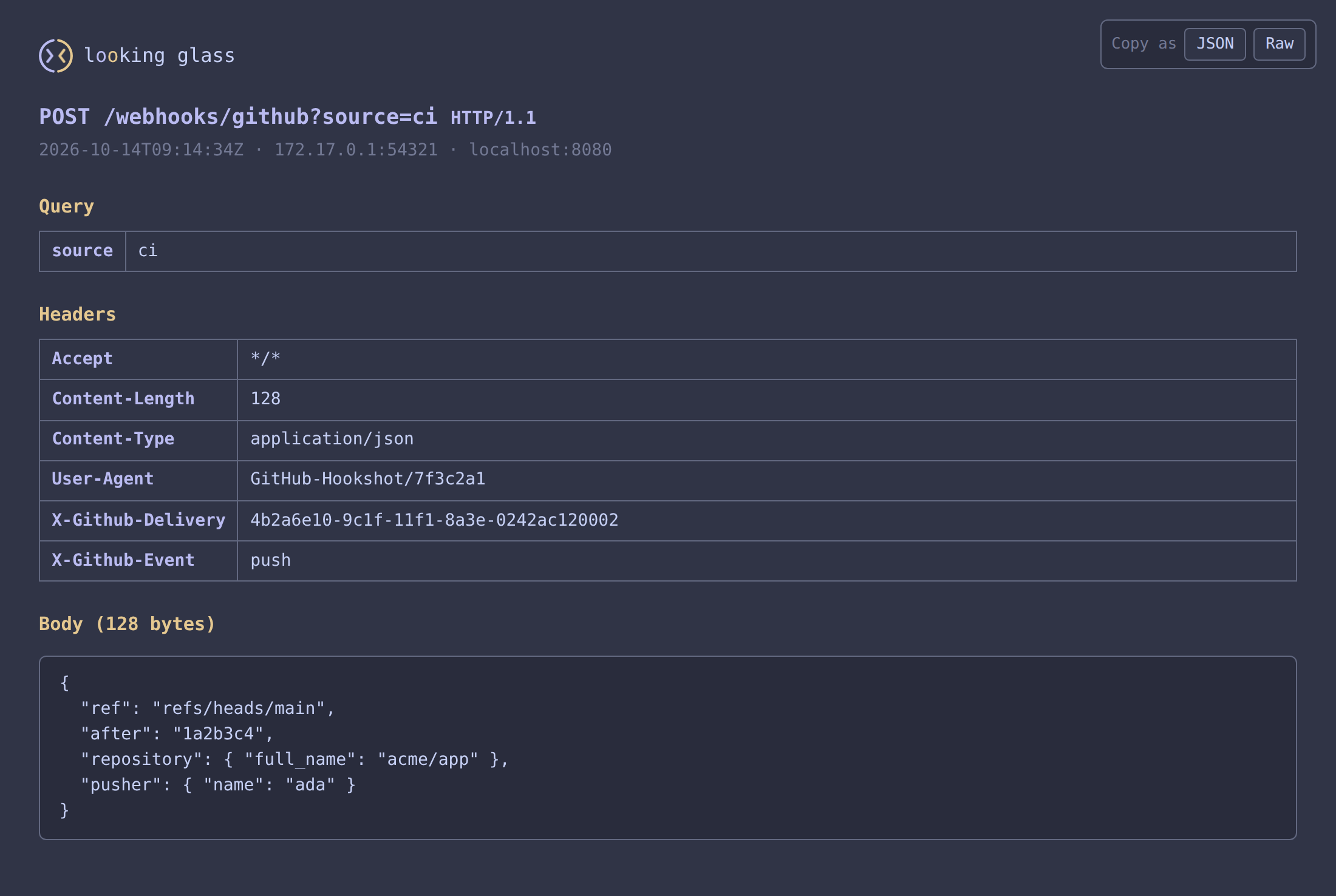Click the Query section heading
The image size is (1336, 896).
tap(67, 206)
